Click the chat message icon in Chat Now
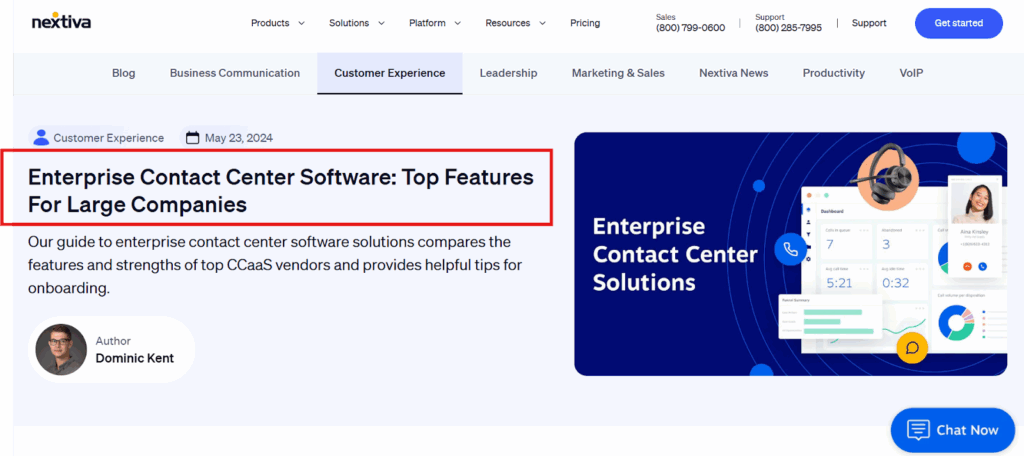This screenshot has height=456, width=1024. click(918, 430)
